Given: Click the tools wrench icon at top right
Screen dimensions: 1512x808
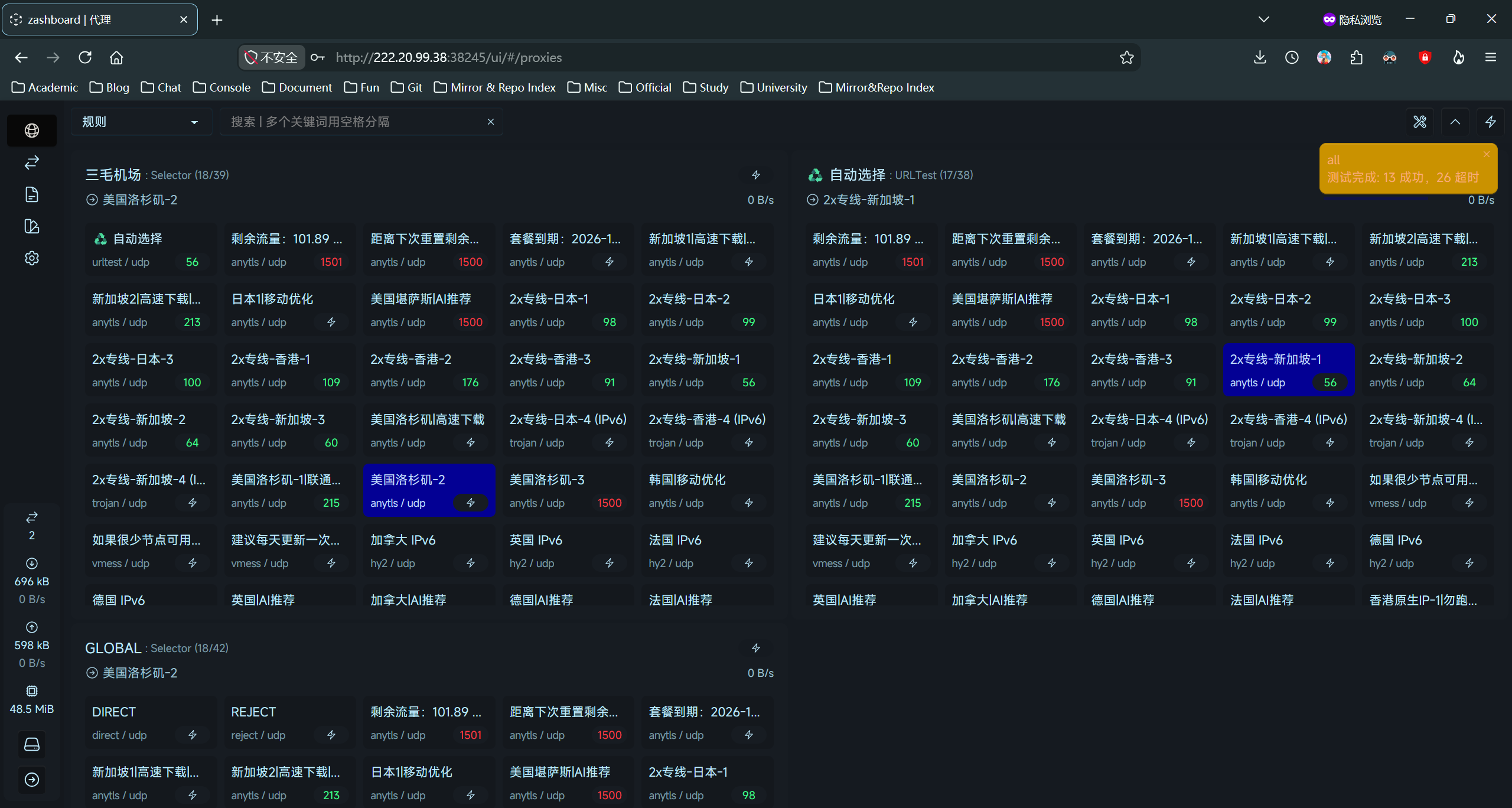Looking at the screenshot, I should (1420, 122).
